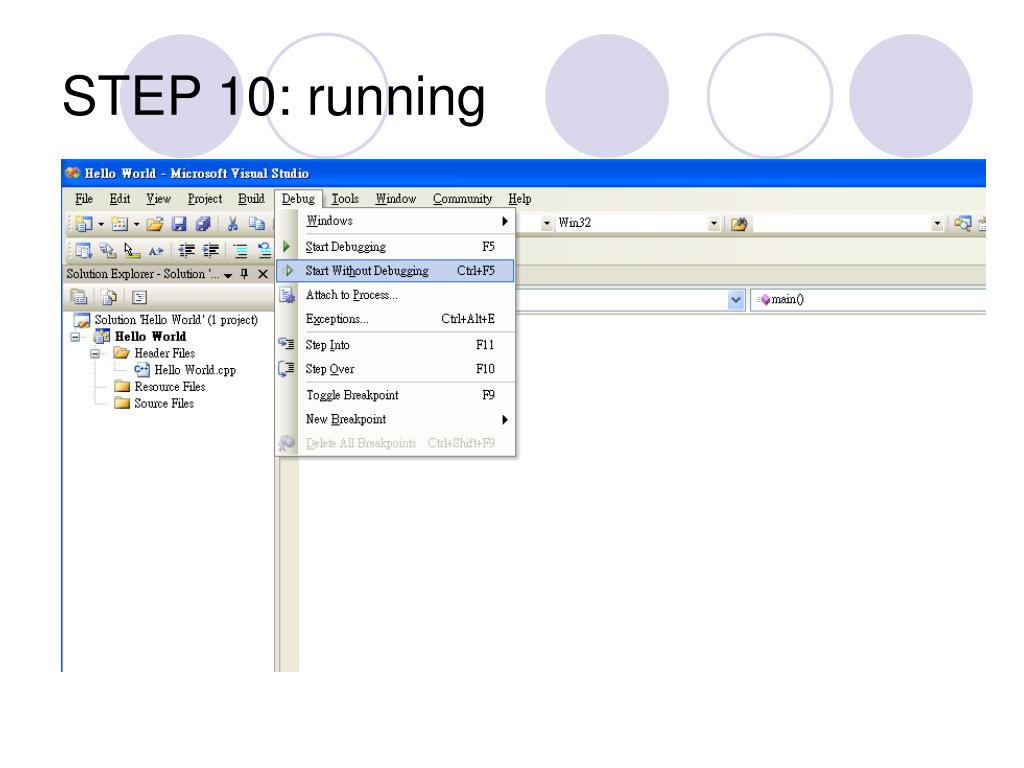Choose Start Debugging menu entry
Image resolution: width=1024 pixels, height=768 pixels.
coord(396,247)
